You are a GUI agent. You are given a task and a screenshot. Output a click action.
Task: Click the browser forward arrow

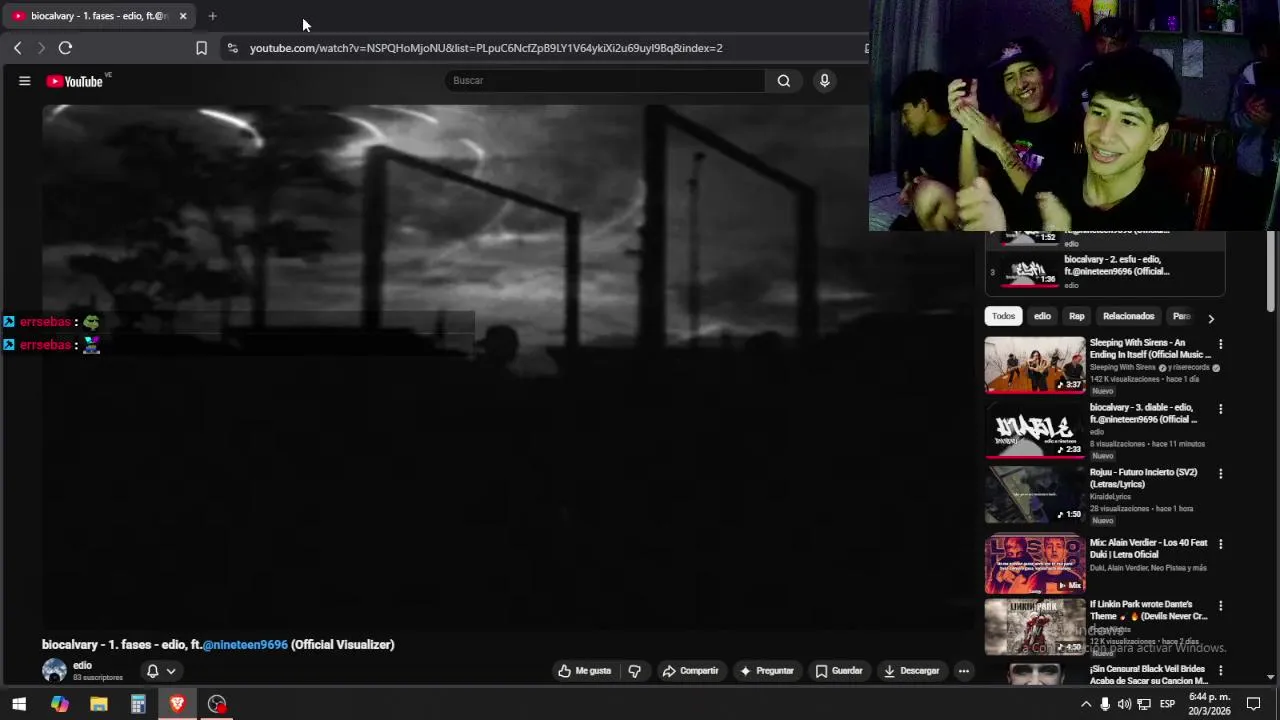(41, 48)
